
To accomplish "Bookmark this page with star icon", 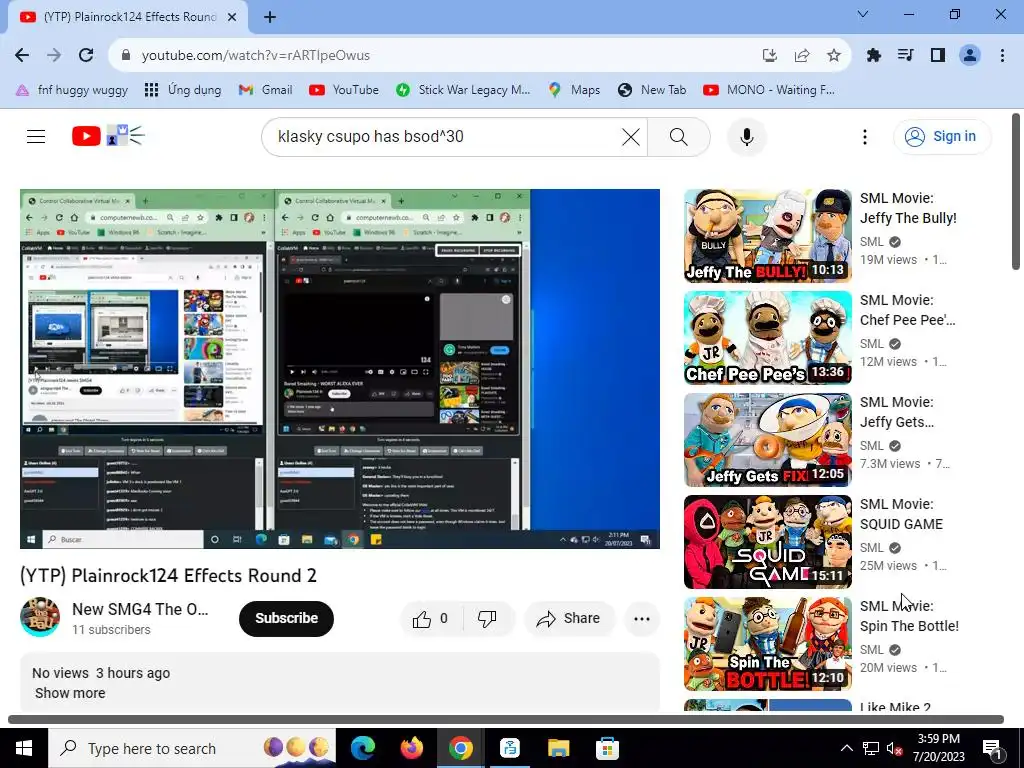I will pyautogui.click(x=834, y=56).
